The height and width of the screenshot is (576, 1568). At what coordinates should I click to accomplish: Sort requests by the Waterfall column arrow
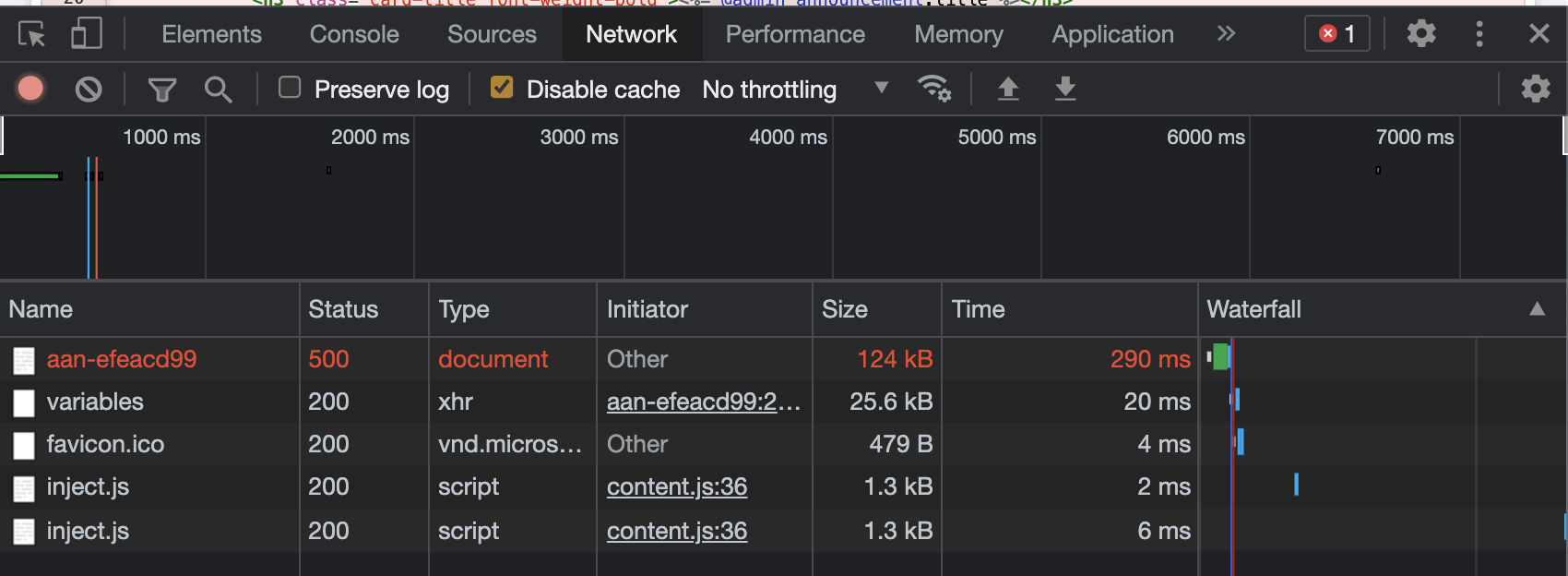(1537, 309)
